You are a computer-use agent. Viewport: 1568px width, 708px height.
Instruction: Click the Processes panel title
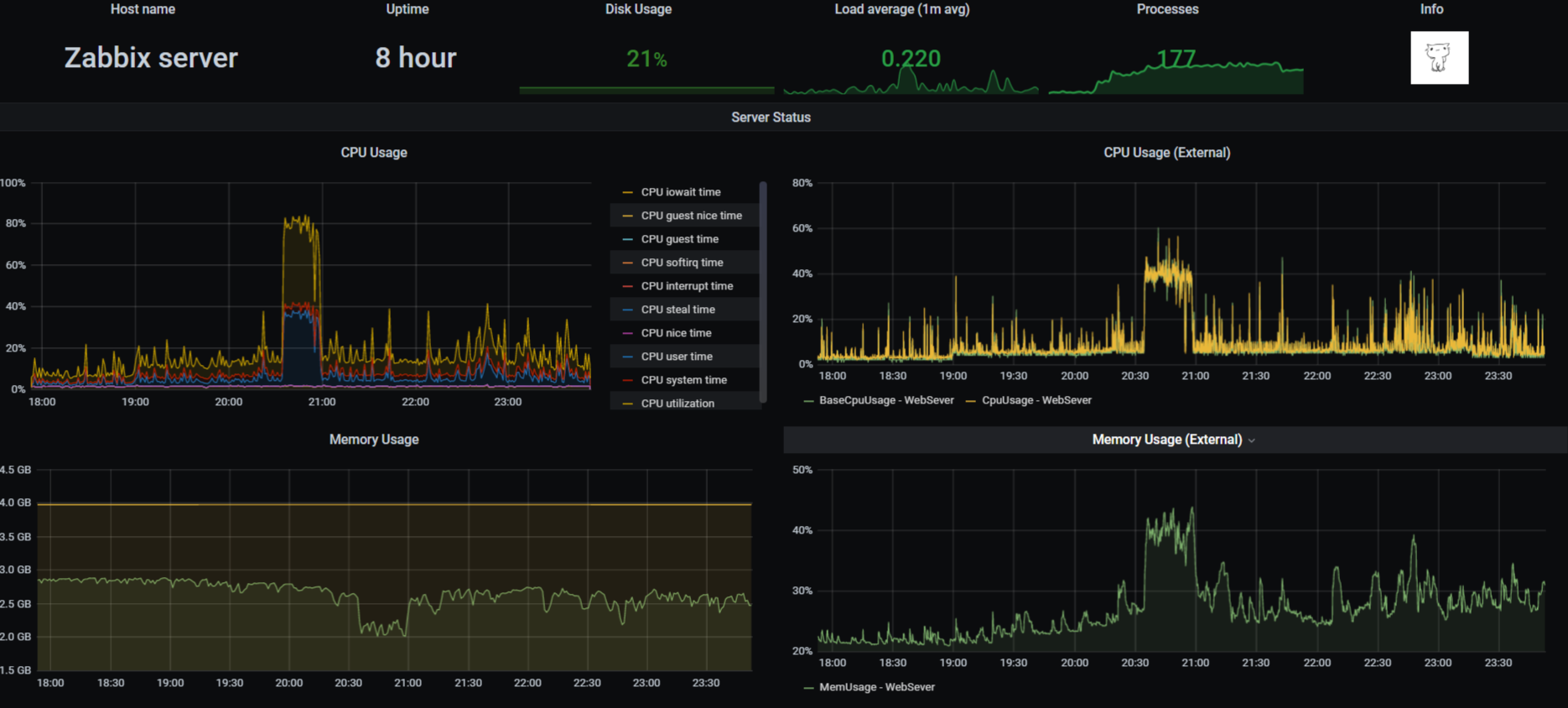pos(1167,9)
